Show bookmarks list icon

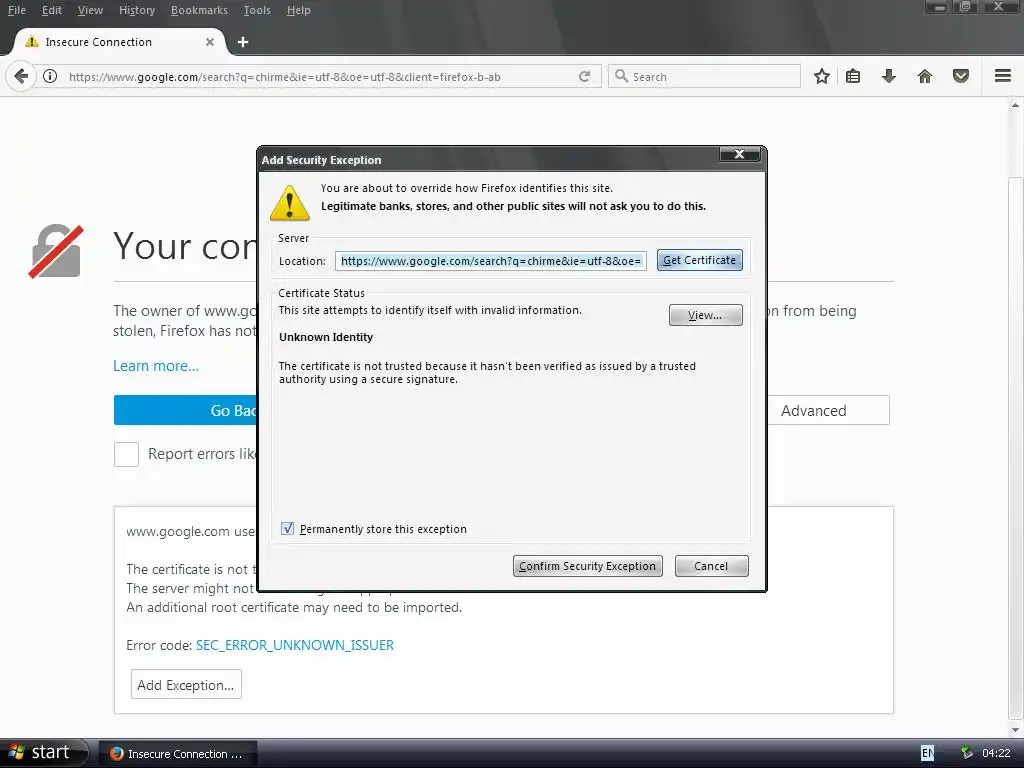[x=853, y=76]
